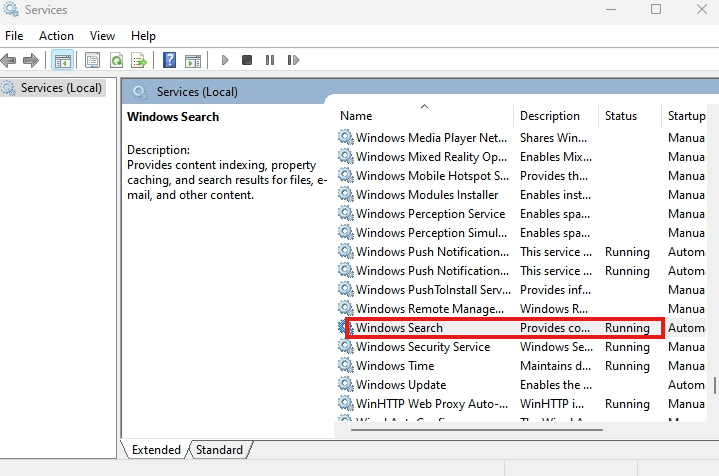Viewport: 719px width, 476px height.
Task: Select the Windows Update service name
Action: click(401, 385)
